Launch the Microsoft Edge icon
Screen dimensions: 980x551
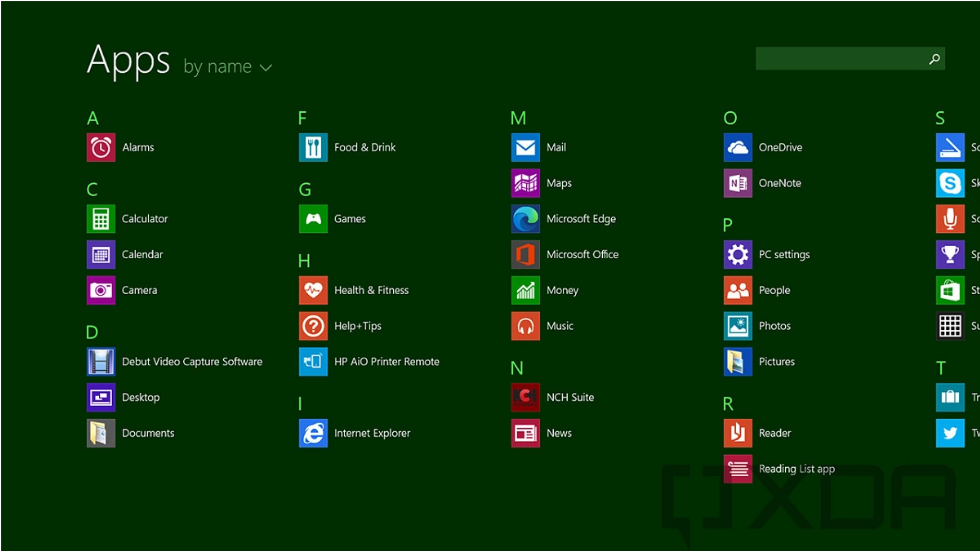coord(525,219)
